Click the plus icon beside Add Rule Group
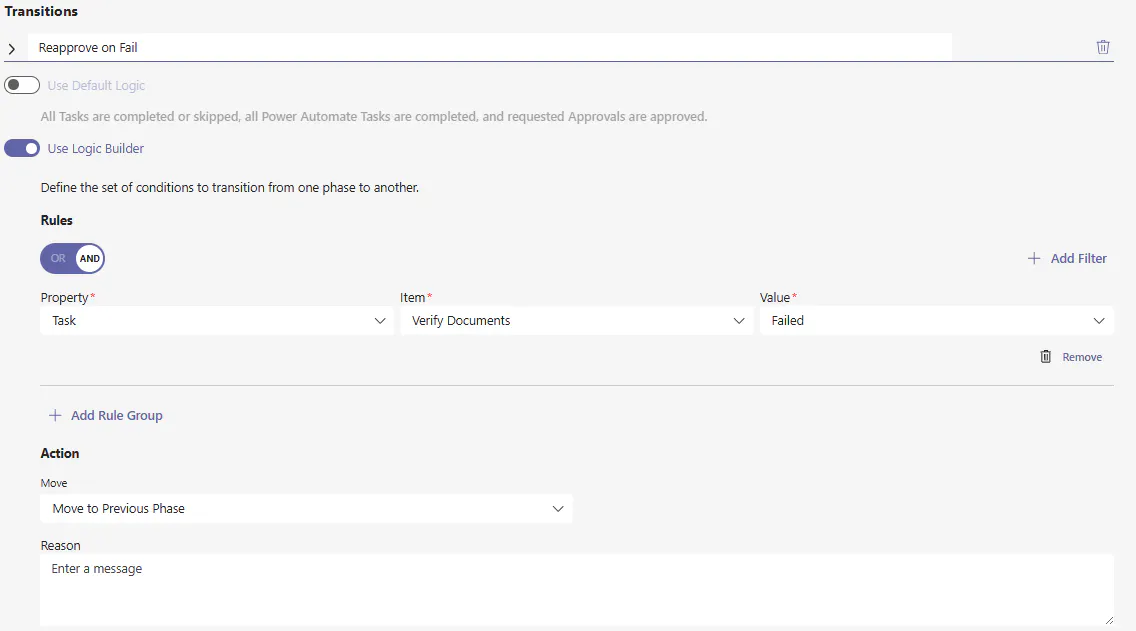 coord(55,416)
